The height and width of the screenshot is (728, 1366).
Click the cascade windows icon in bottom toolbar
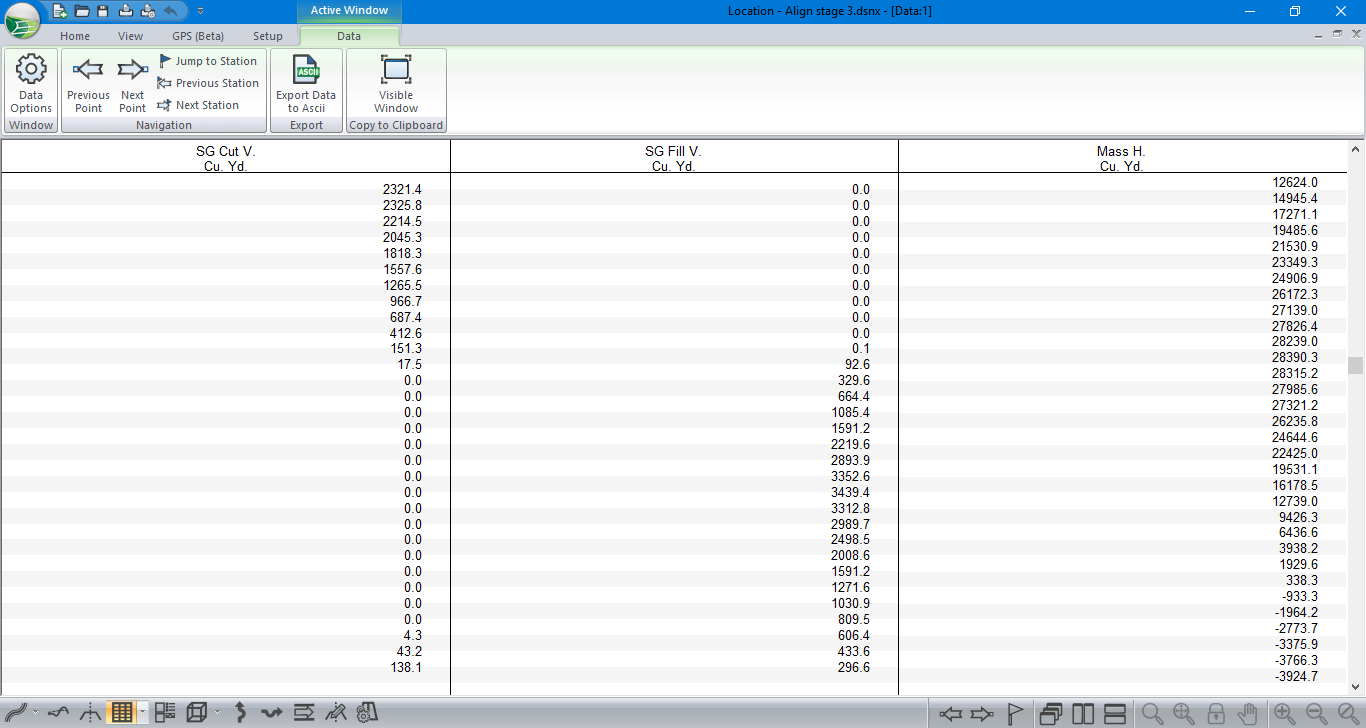[1050, 713]
